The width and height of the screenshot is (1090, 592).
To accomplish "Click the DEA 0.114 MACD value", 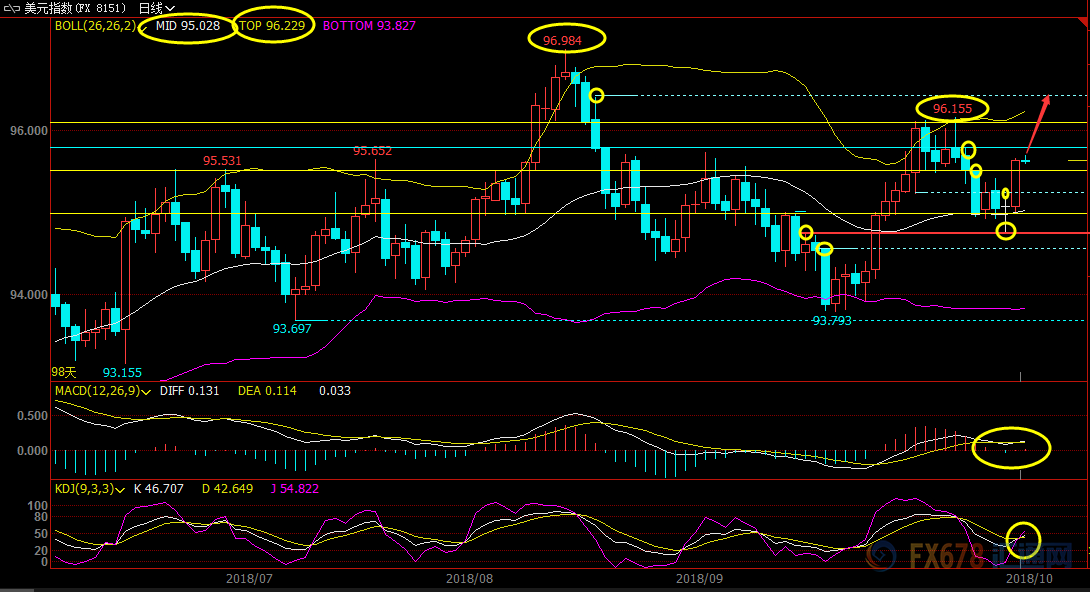I will [x=267, y=391].
